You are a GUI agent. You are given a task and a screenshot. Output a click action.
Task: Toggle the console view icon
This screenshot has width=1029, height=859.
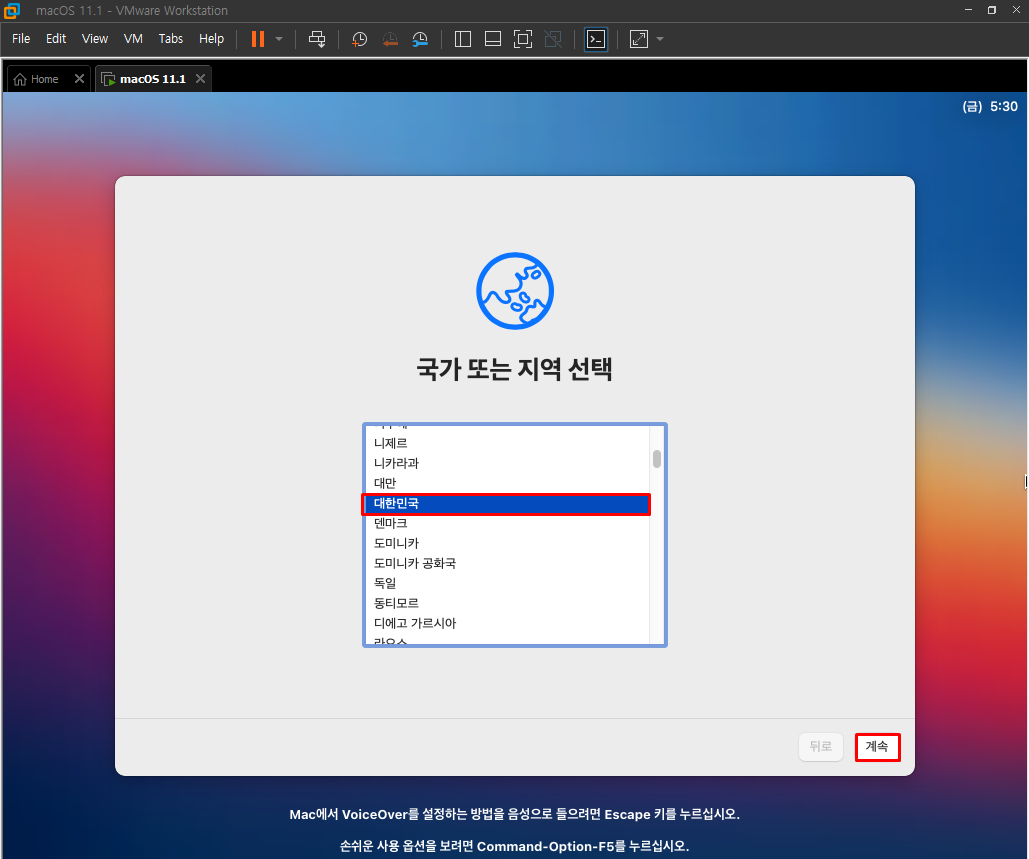pyautogui.click(x=596, y=39)
